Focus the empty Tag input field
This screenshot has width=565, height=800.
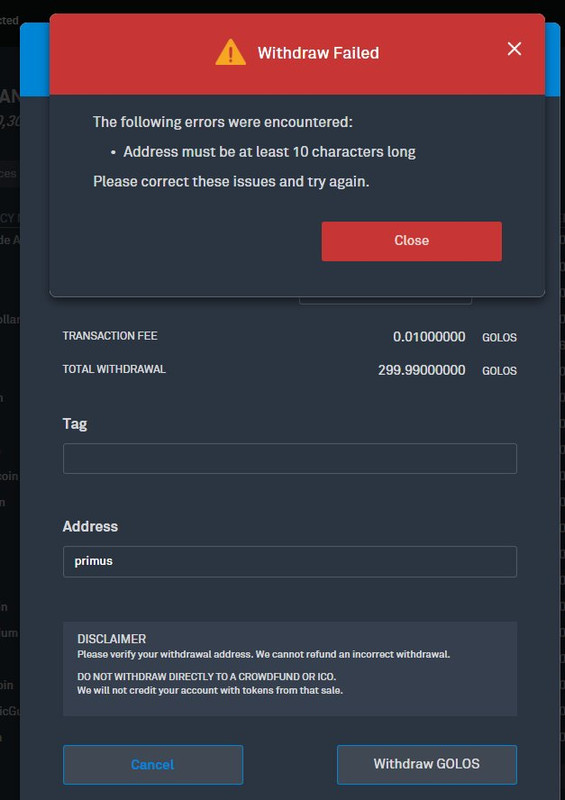pyautogui.click(x=290, y=458)
